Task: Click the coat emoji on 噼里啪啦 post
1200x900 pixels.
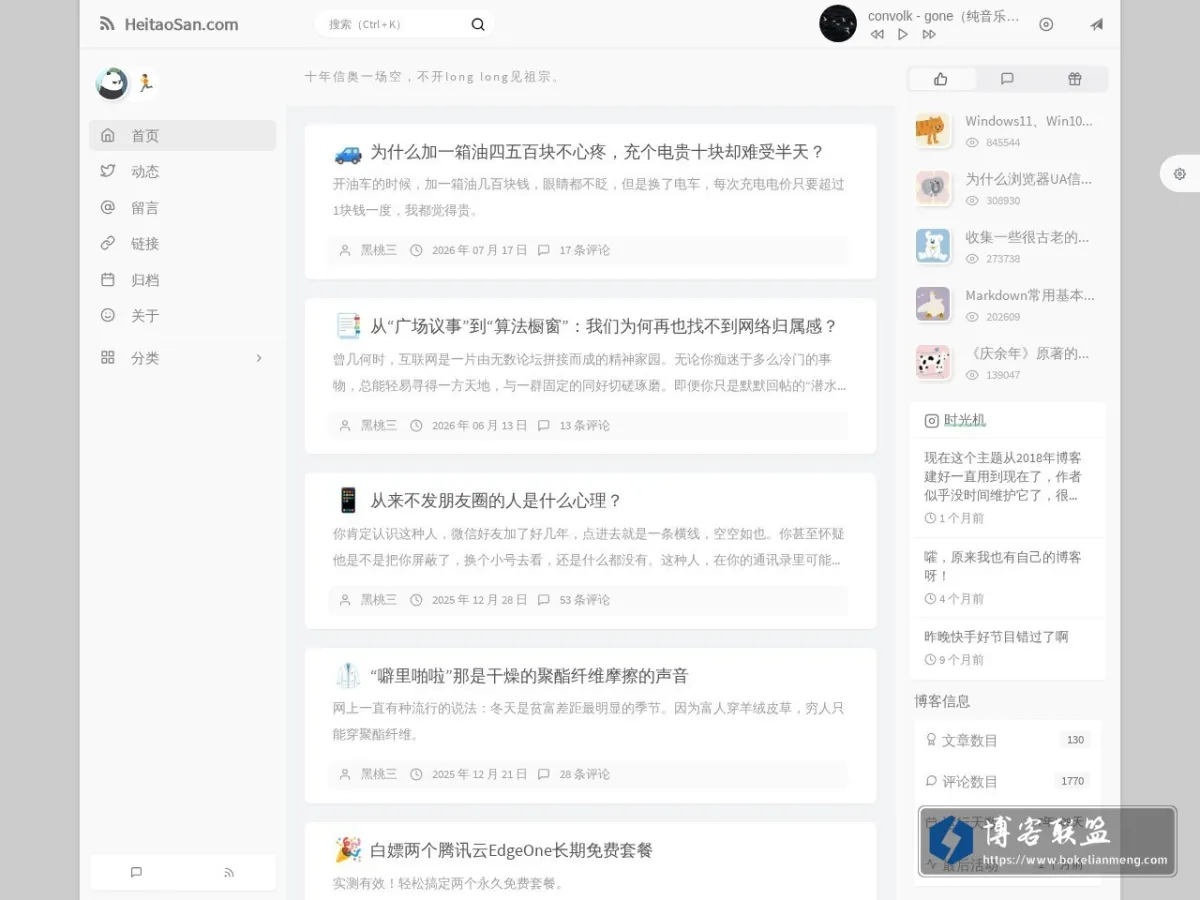Action: [348, 675]
